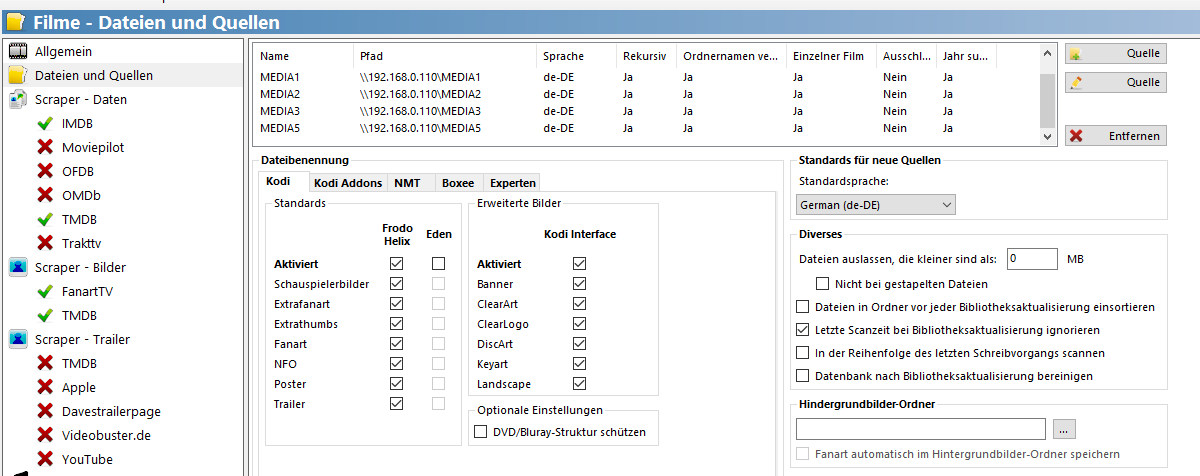Select the MEDIA1 source row
The height and width of the screenshot is (476, 1200).
pos(647,77)
